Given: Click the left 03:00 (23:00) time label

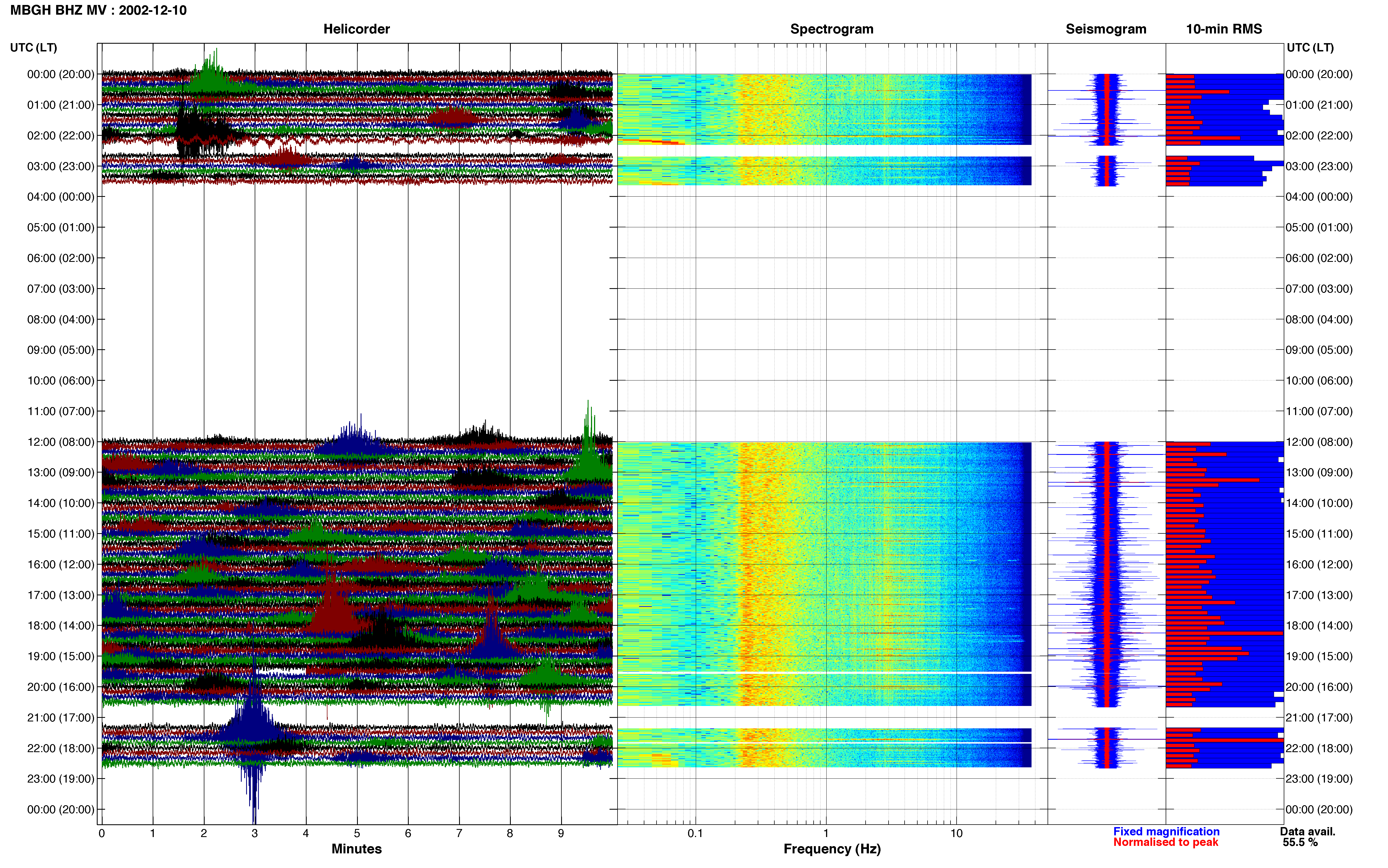Looking at the screenshot, I should (x=60, y=166).
